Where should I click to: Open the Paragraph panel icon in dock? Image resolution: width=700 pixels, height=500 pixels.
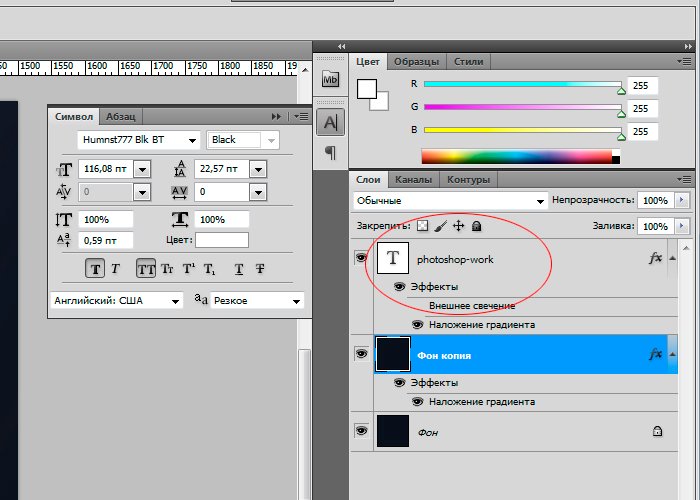click(330, 153)
